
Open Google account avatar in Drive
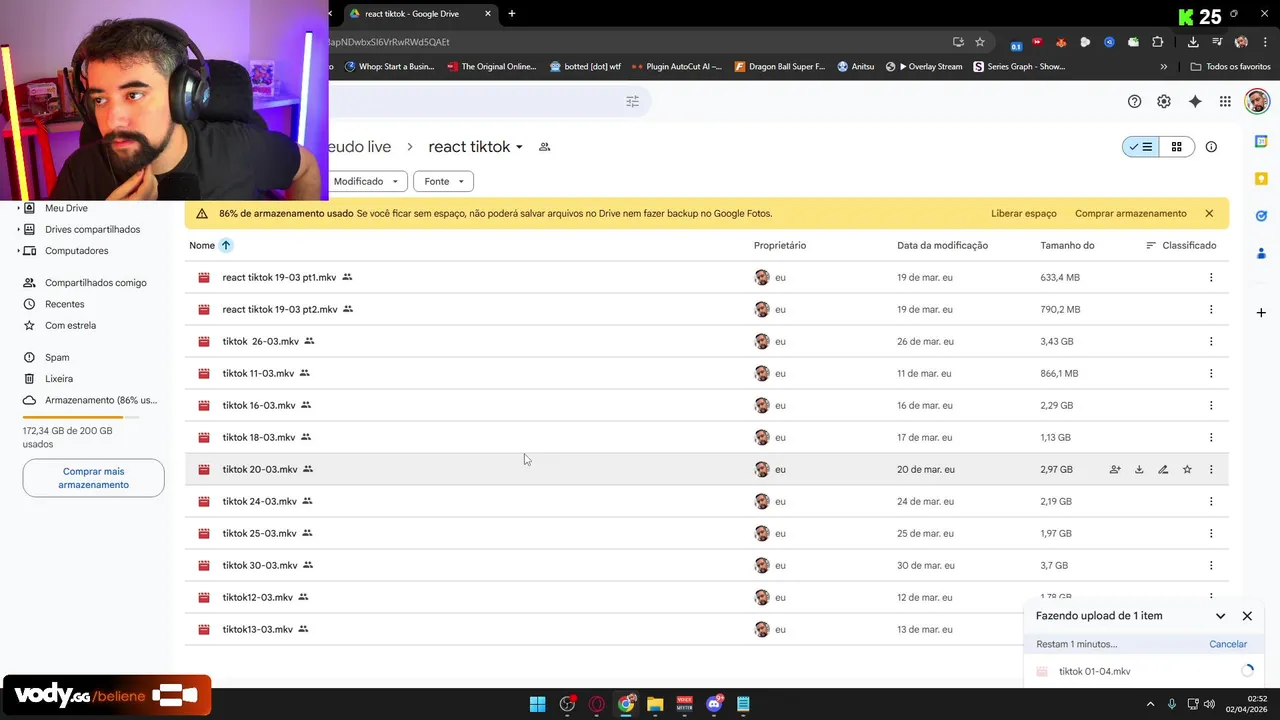click(x=1257, y=101)
